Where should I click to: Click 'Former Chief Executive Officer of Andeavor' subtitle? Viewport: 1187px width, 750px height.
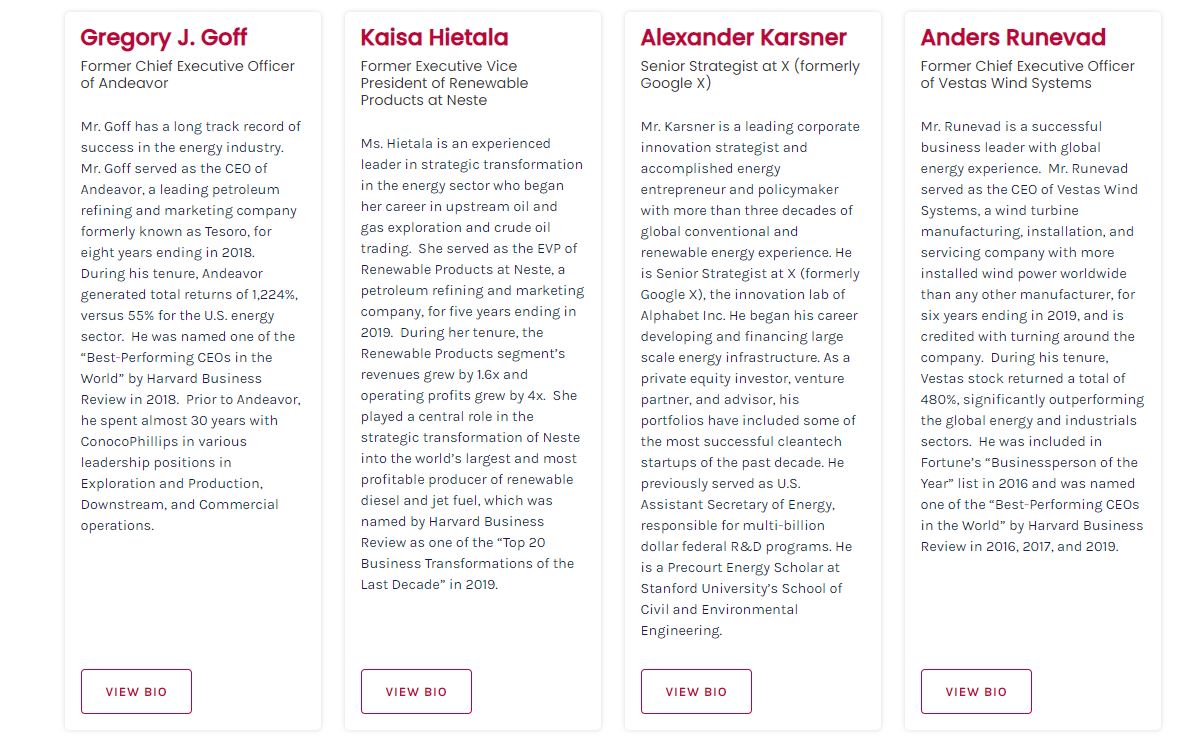point(188,75)
